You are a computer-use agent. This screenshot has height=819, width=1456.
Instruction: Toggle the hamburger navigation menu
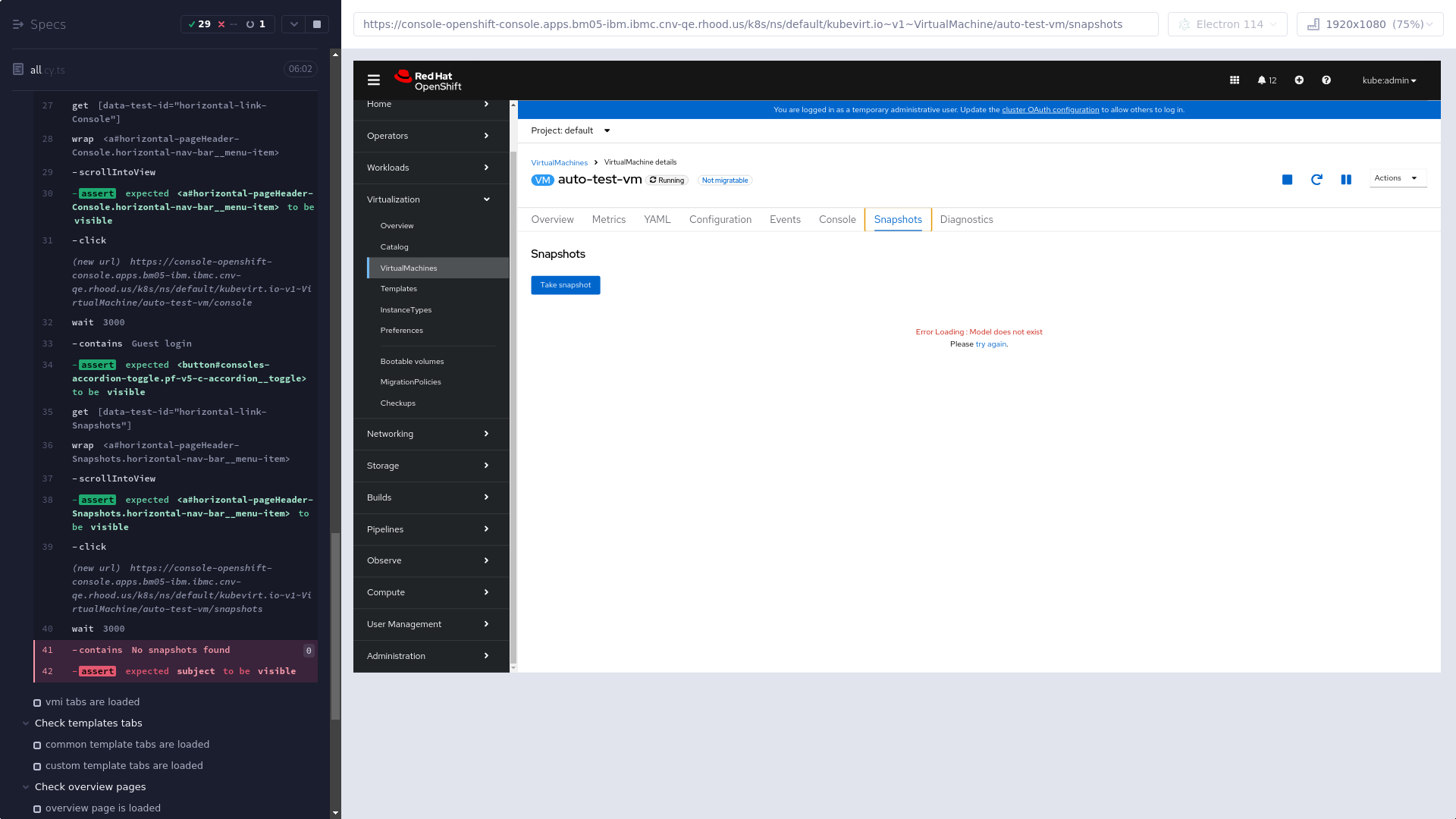click(x=374, y=80)
